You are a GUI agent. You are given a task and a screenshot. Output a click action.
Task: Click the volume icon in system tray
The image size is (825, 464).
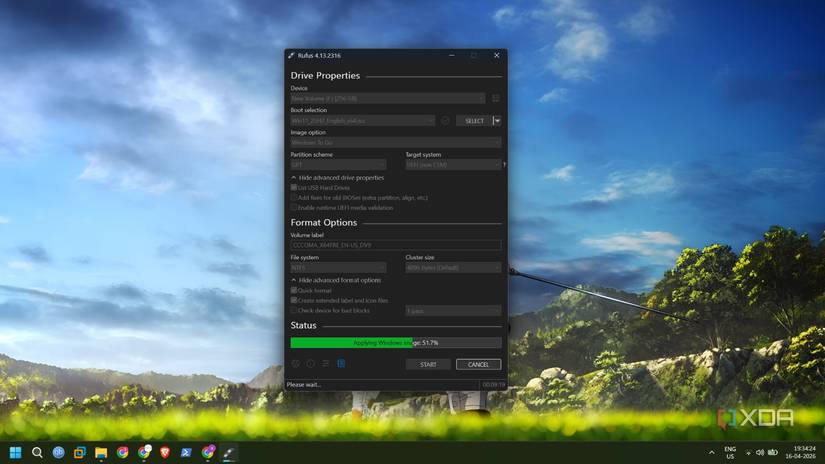pyautogui.click(x=760, y=452)
